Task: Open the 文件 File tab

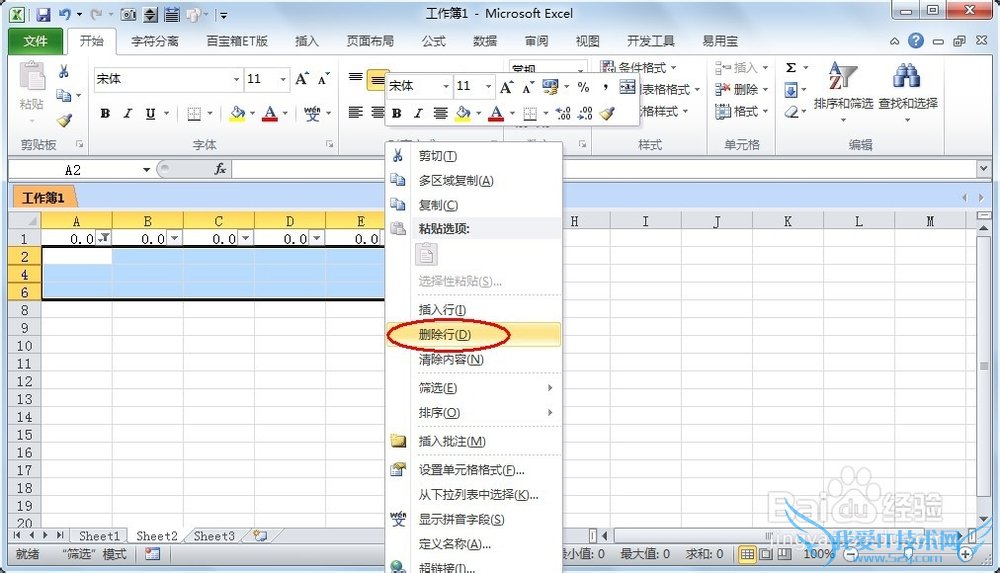Action: 35,41
